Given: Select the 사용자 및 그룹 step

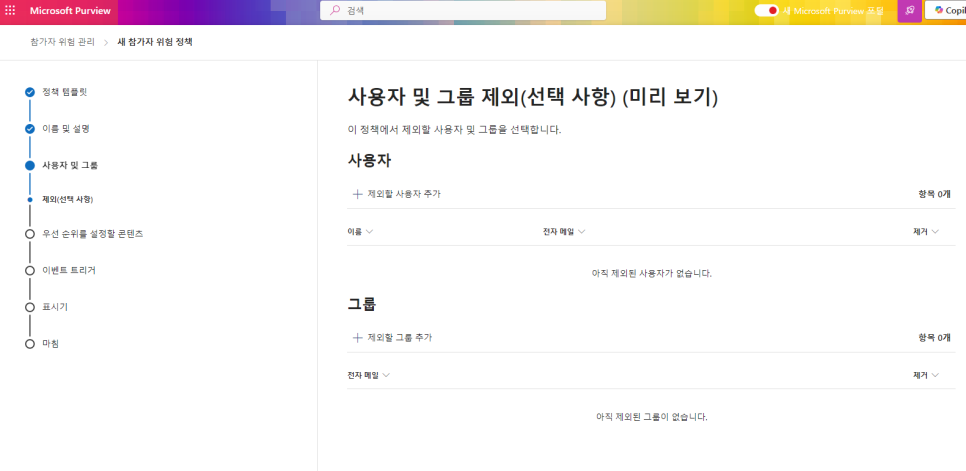Looking at the screenshot, I should pyautogui.click(x=70, y=165).
